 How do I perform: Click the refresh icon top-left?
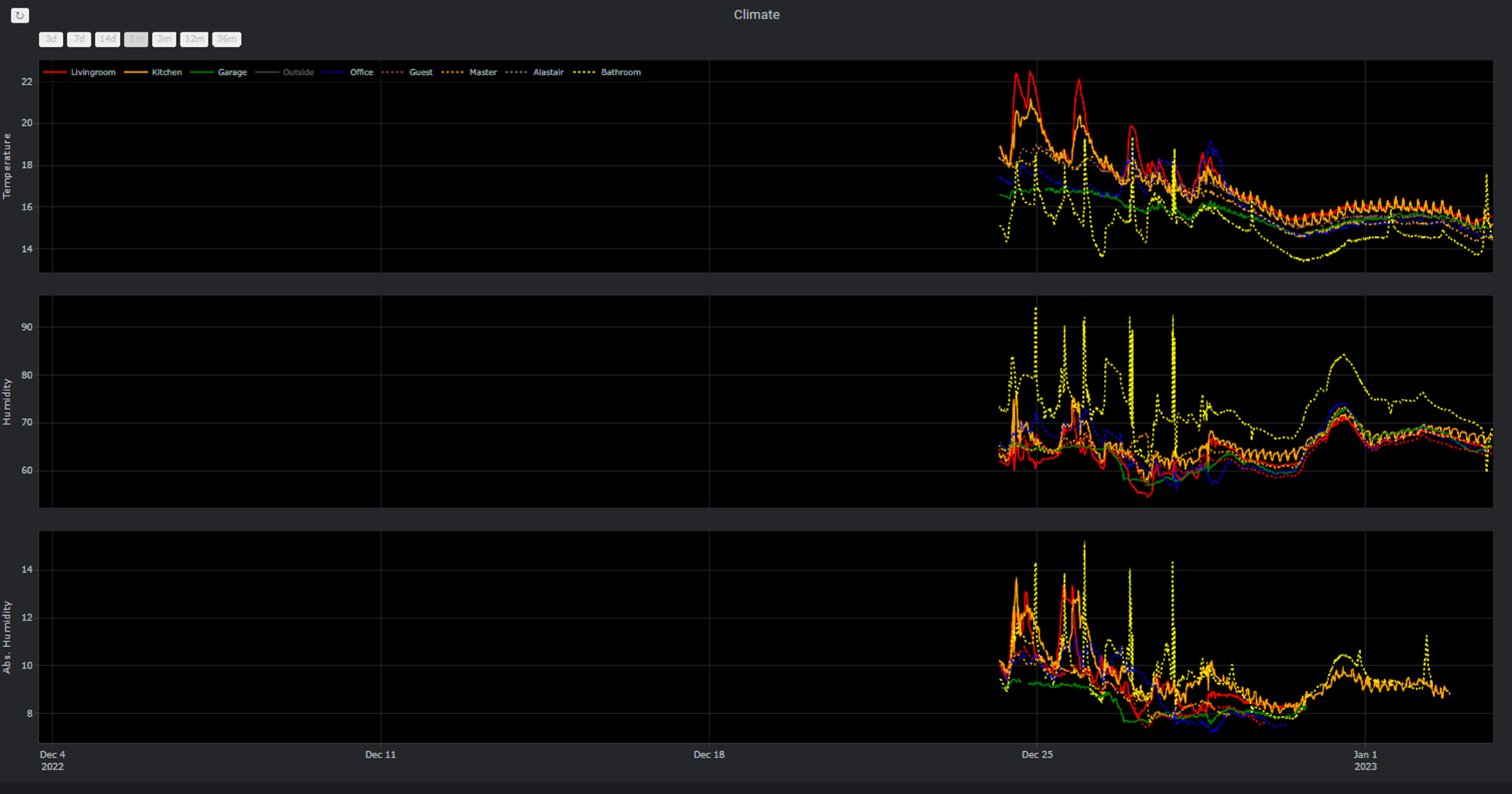click(20, 15)
